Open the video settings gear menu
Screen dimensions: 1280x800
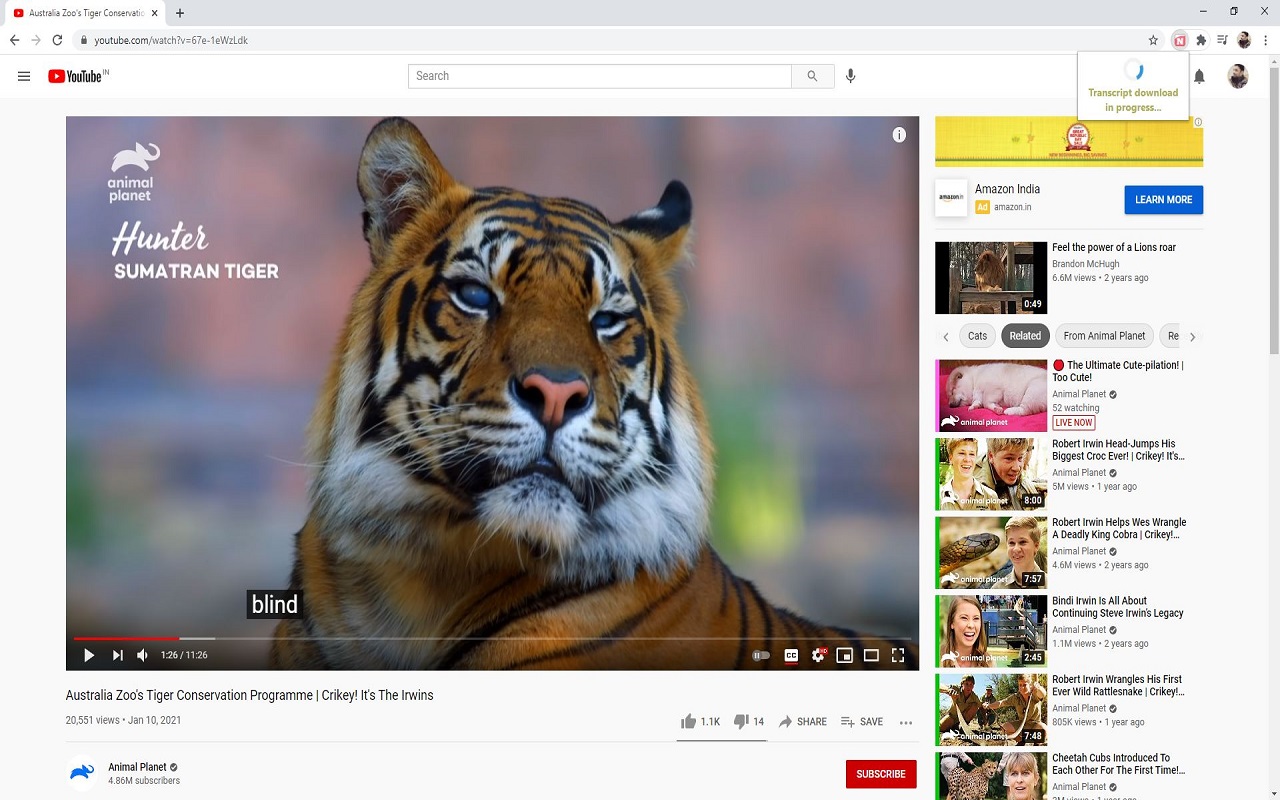coord(818,655)
